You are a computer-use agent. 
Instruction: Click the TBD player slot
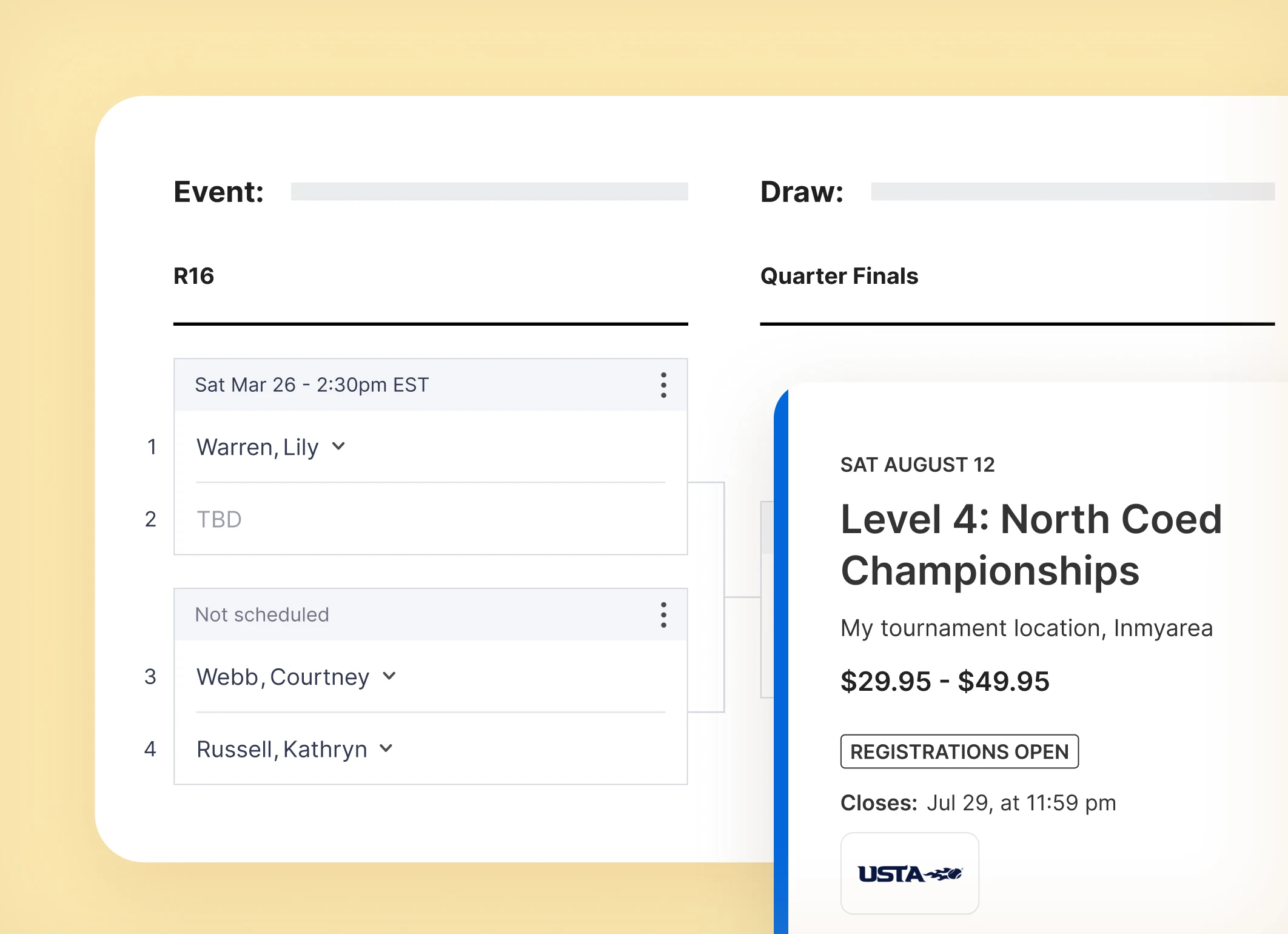220,519
